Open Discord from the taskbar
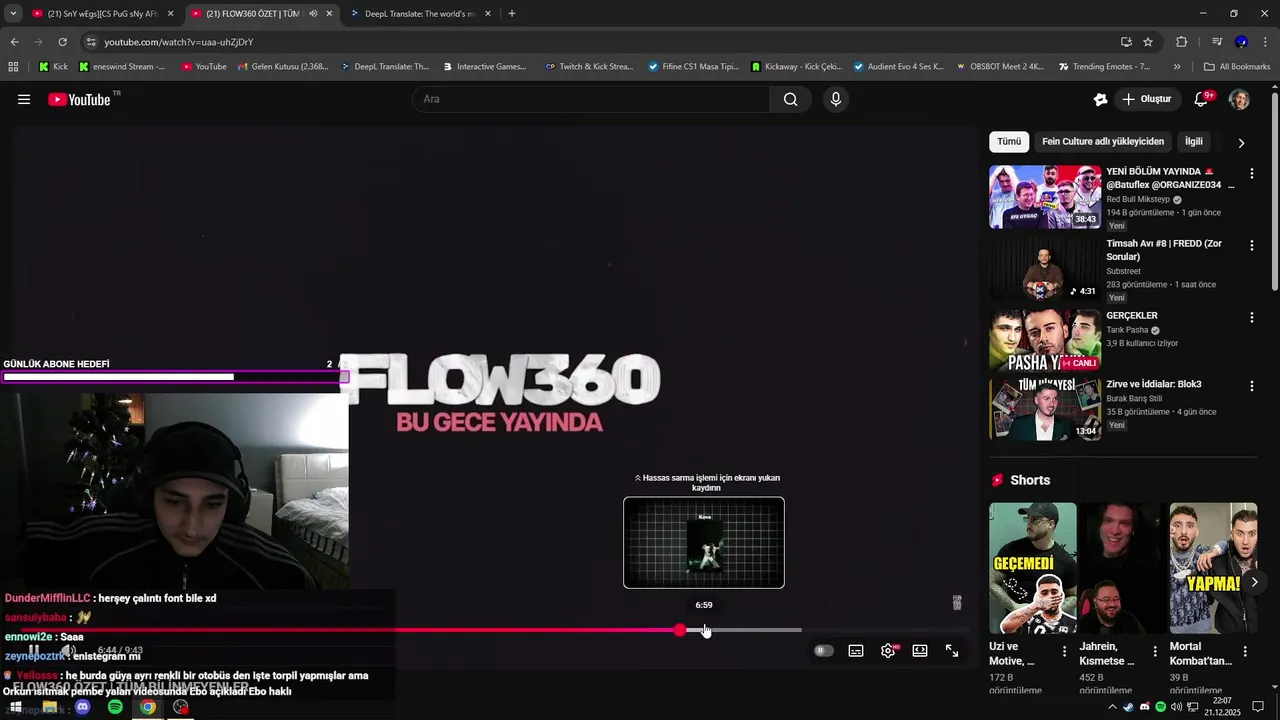 point(82,707)
